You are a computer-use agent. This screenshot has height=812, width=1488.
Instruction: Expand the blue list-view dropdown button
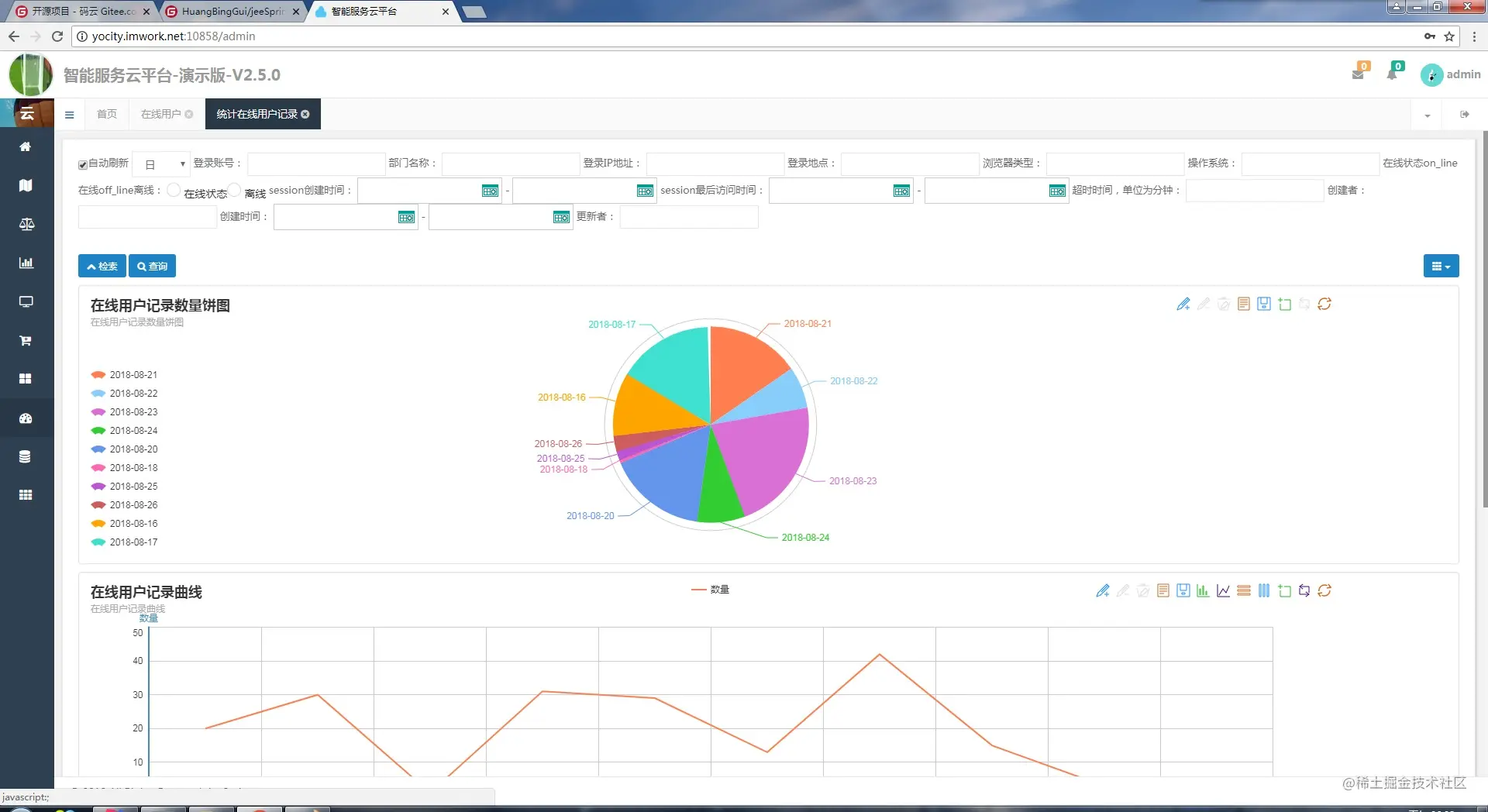click(x=1441, y=266)
